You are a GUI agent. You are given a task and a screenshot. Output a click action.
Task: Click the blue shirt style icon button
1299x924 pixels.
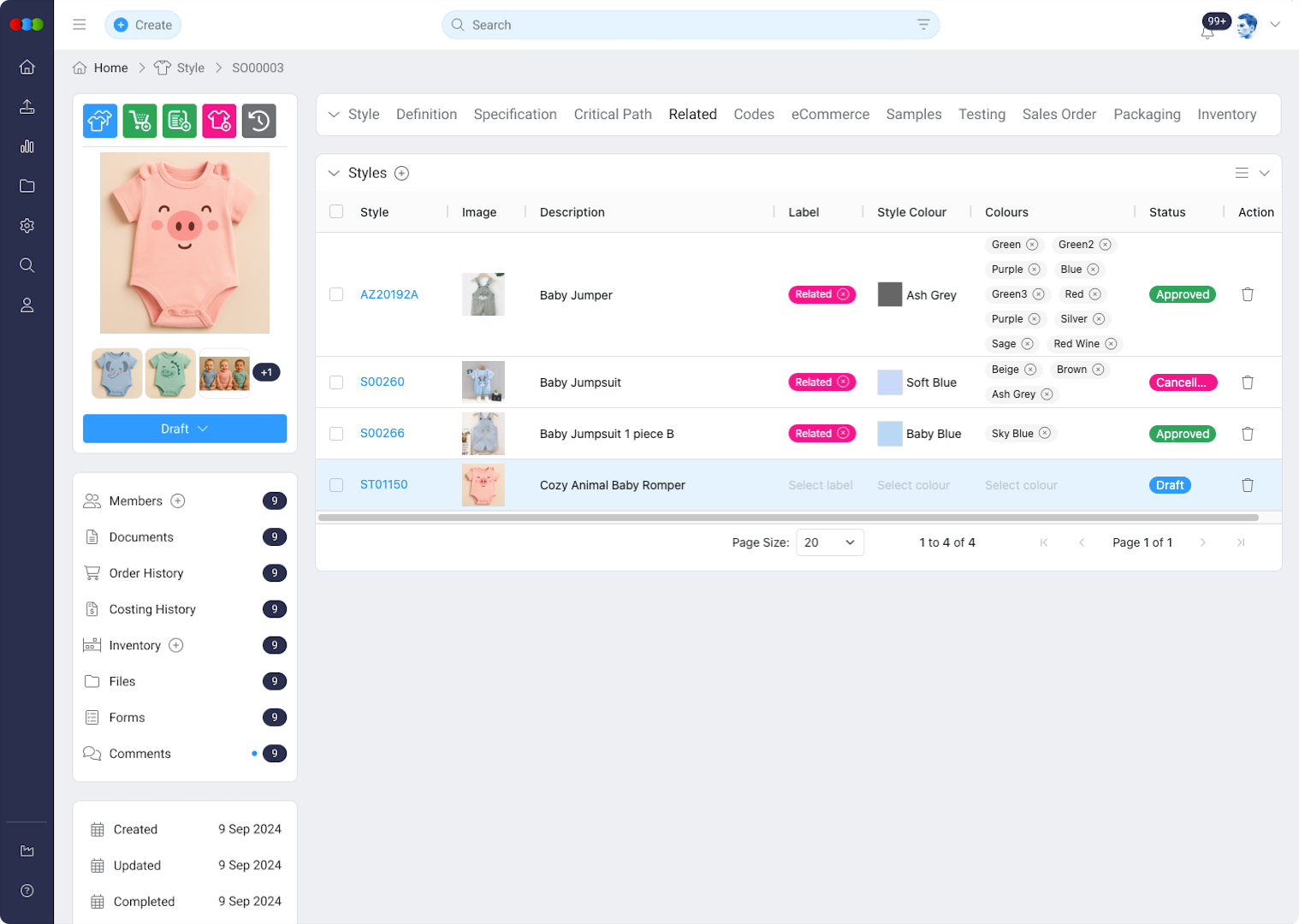click(100, 121)
